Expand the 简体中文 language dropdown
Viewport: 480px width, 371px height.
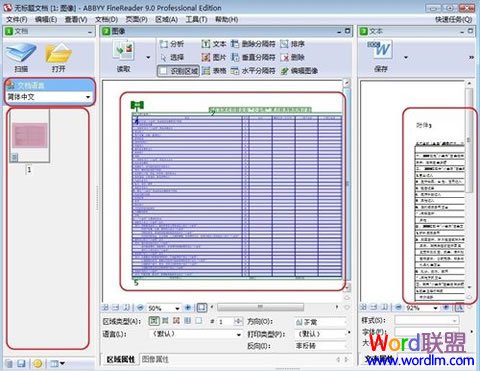(49, 97)
